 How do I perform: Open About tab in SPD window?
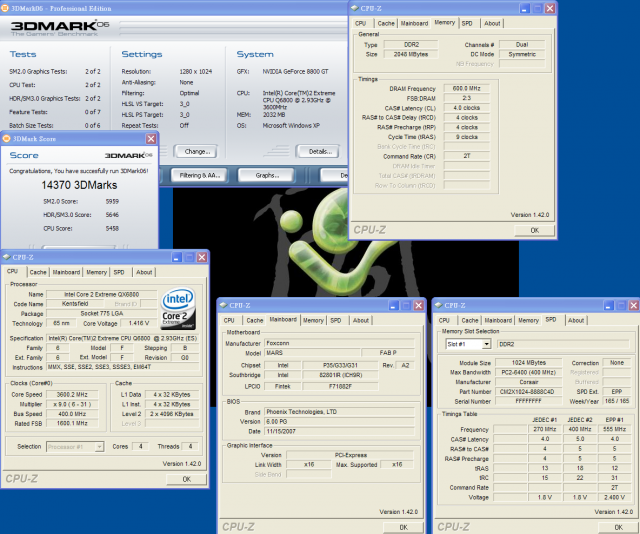pyautogui.click(x=576, y=320)
